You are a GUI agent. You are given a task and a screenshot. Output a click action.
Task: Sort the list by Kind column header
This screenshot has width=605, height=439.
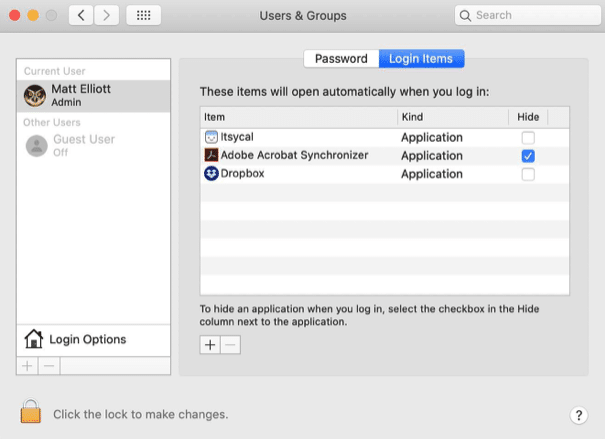pos(452,117)
